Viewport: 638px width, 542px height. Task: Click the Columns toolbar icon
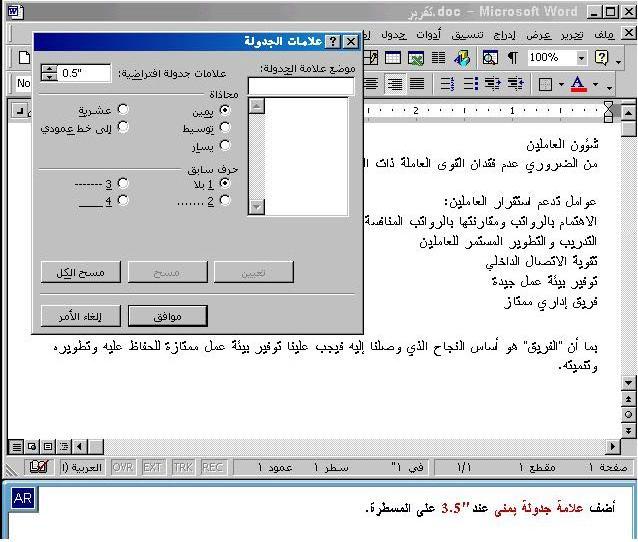(x=439, y=59)
